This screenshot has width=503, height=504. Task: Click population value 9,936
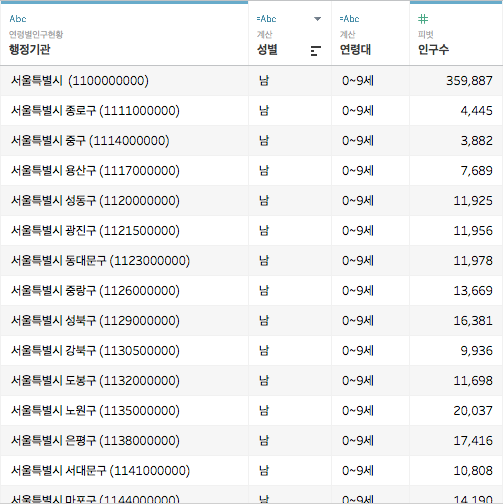(476, 351)
